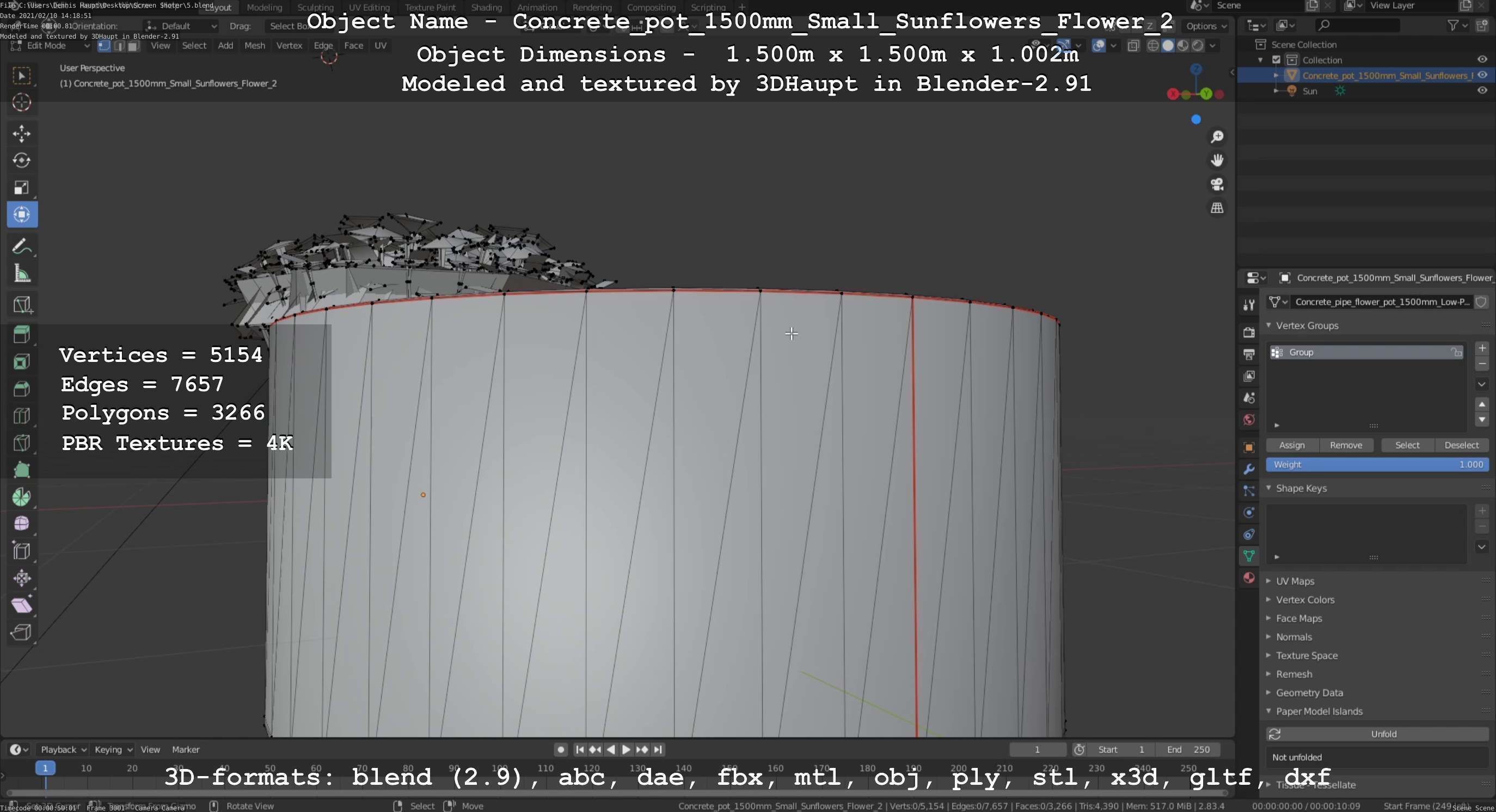Open the Keying dropdown
This screenshot has width=1496, height=812.
pos(113,749)
